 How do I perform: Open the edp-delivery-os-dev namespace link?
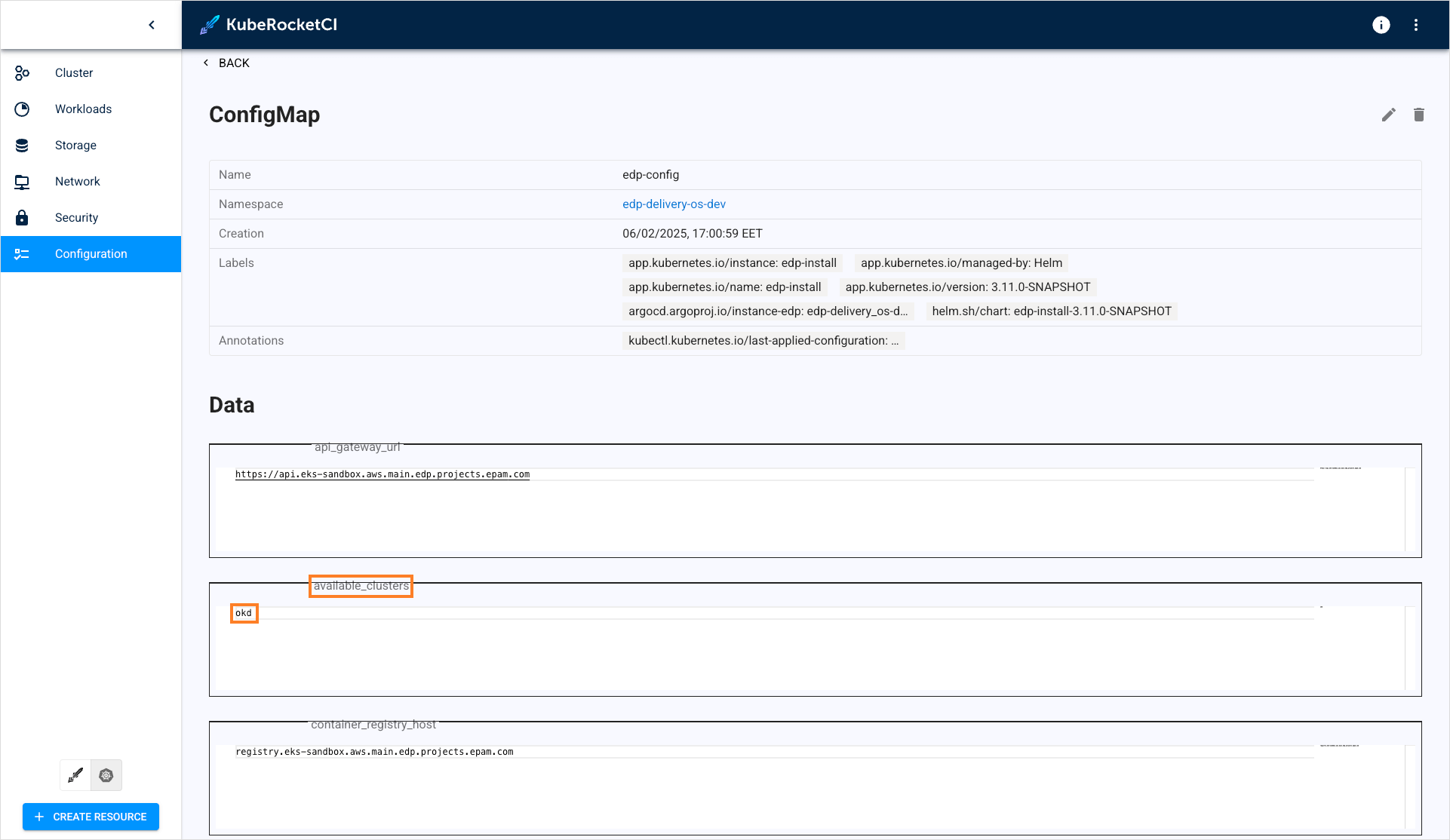pos(674,204)
